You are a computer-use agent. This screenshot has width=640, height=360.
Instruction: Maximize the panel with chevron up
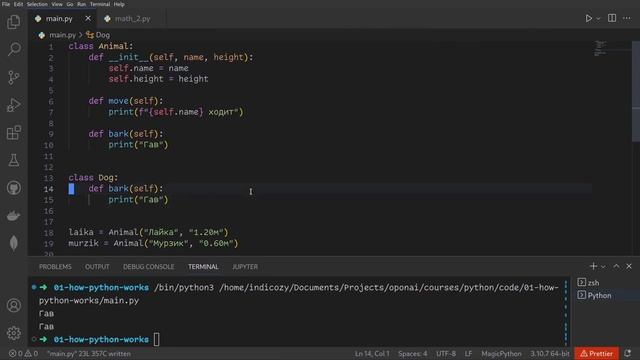coord(616,266)
